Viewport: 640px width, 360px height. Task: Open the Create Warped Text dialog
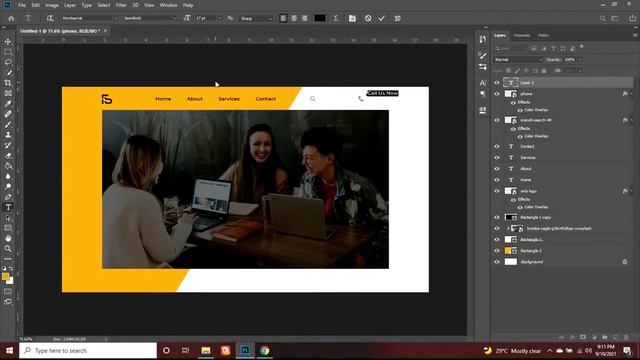[336, 18]
